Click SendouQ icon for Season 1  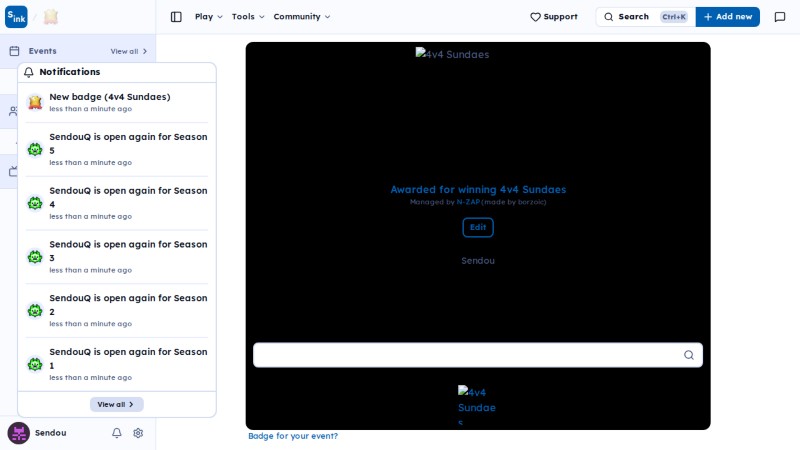coord(35,364)
